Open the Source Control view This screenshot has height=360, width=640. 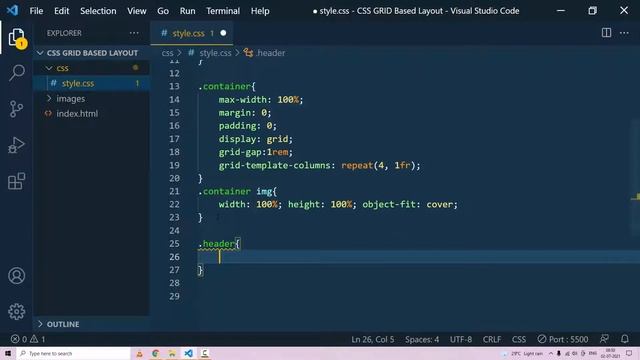[17, 109]
